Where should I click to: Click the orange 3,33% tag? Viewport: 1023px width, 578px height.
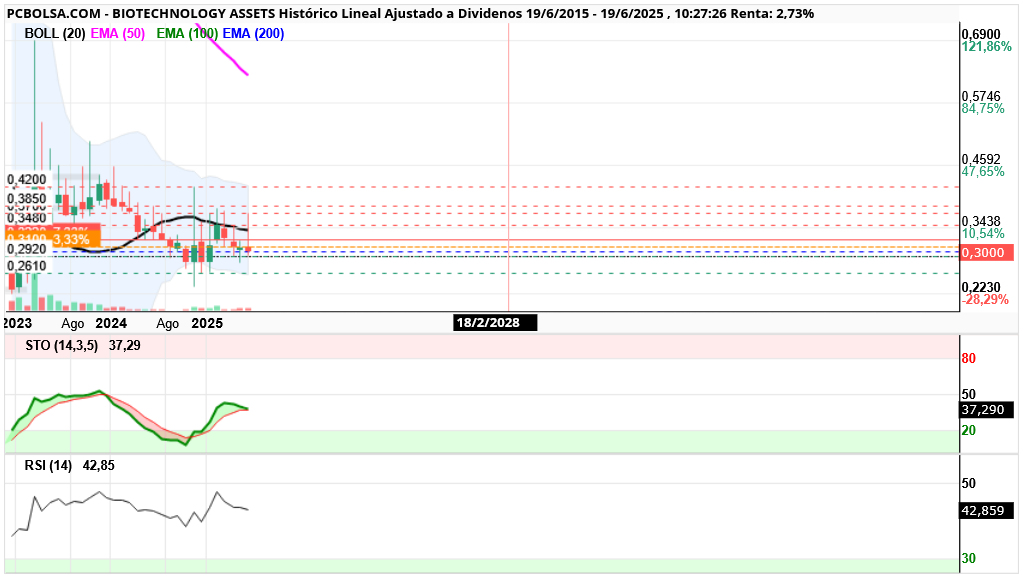point(53,240)
